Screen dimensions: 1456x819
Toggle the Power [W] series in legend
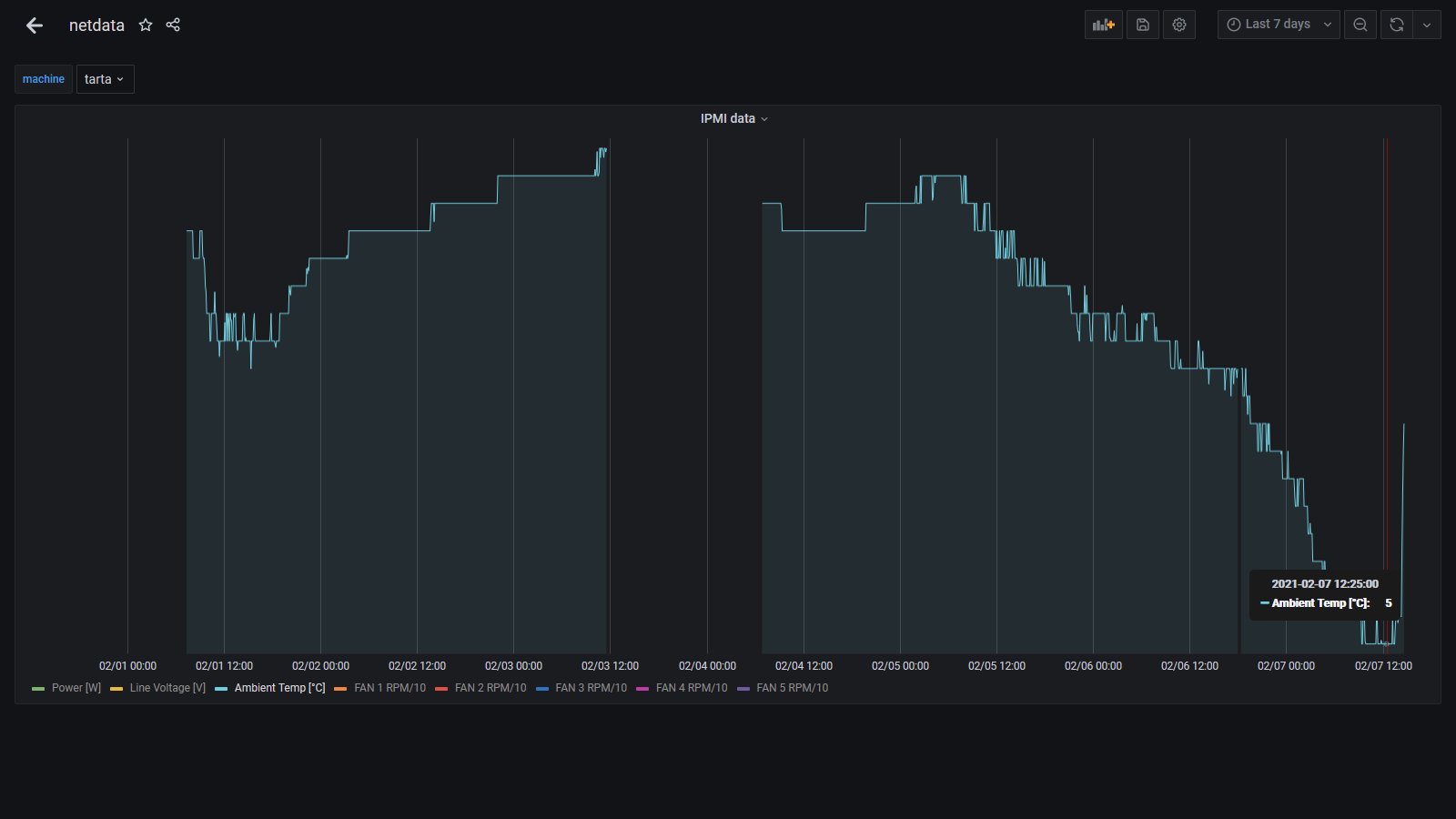pyautogui.click(x=76, y=688)
